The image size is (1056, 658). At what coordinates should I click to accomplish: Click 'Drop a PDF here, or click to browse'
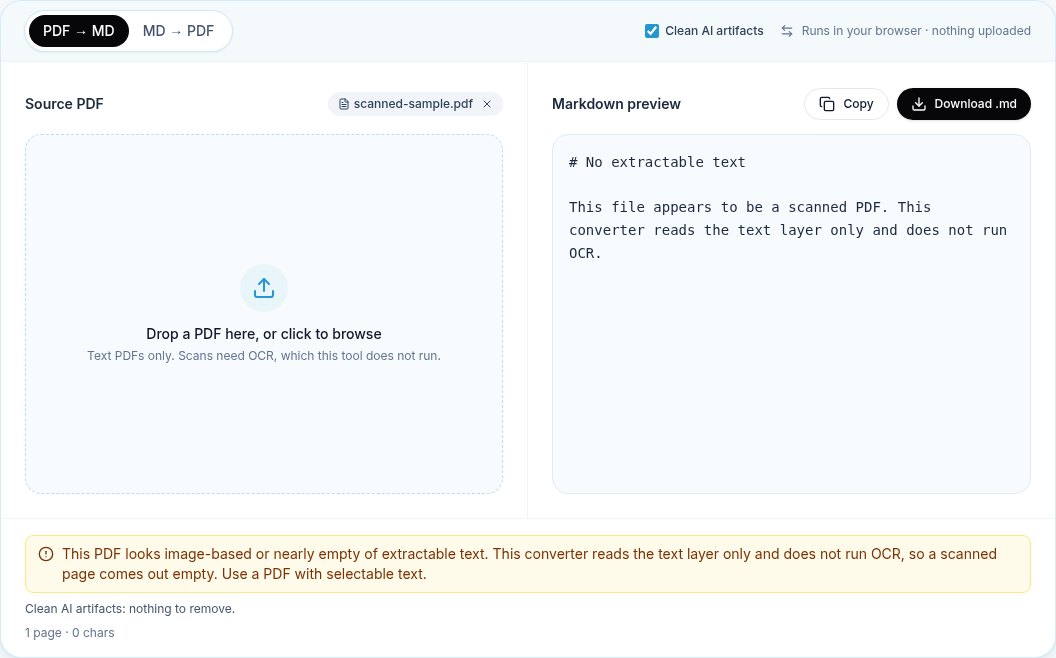(264, 334)
